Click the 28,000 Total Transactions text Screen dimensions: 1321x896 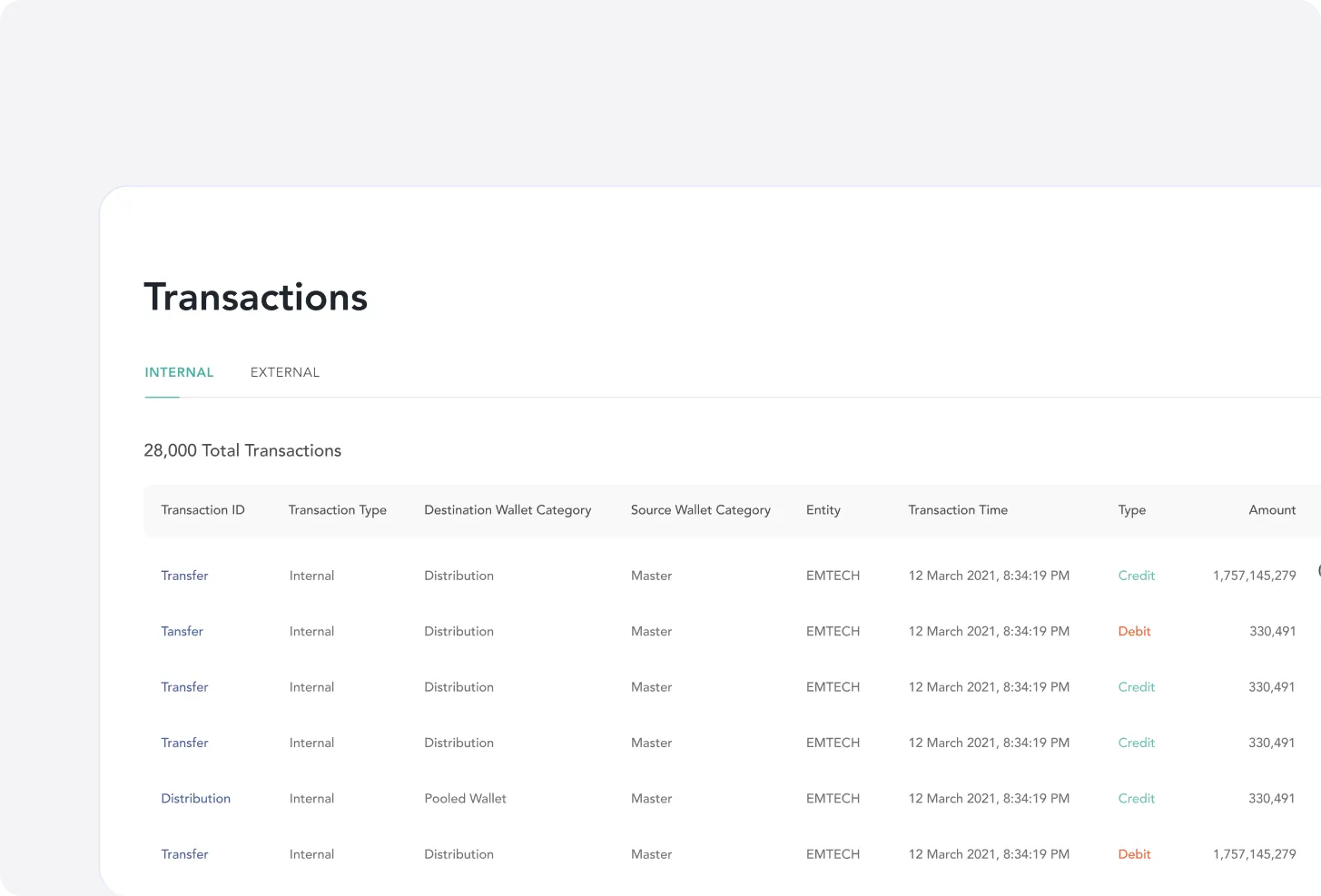click(242, 451)
